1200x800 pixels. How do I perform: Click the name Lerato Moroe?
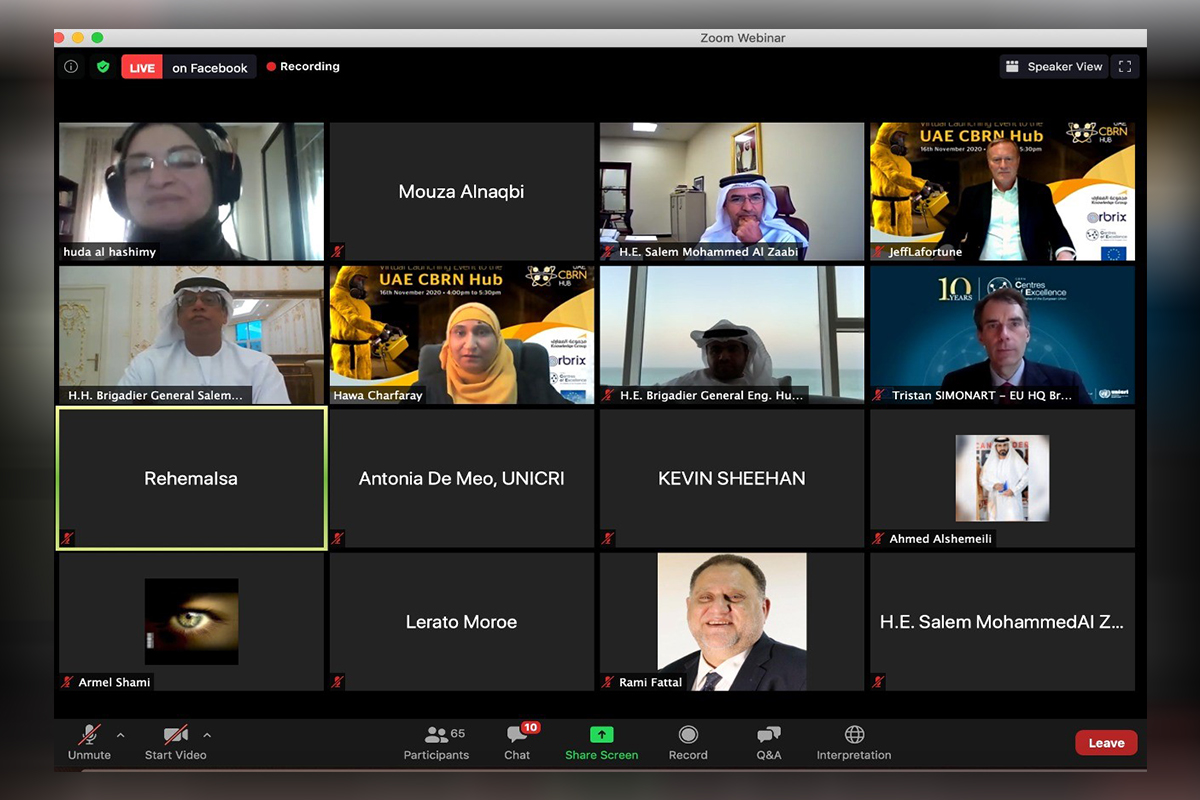[x=461, y=622]
